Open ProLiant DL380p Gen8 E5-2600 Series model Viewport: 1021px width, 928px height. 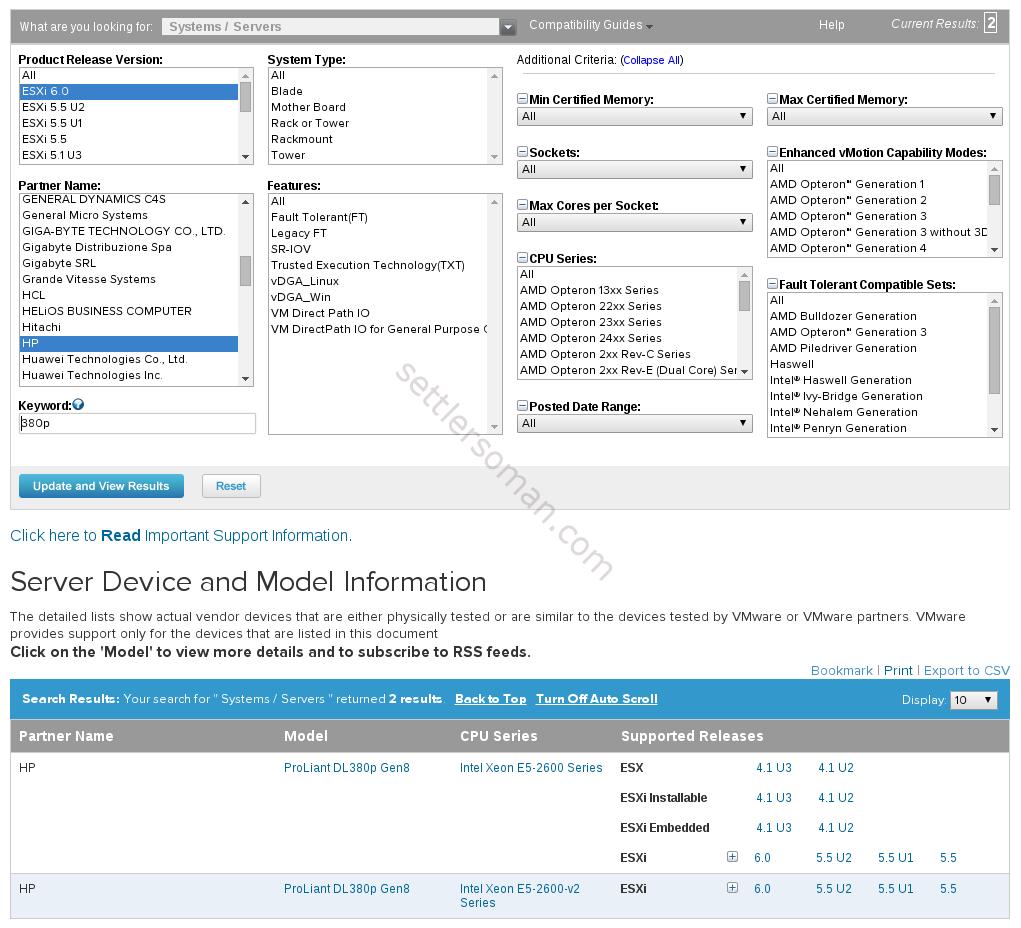click(346, 768)
